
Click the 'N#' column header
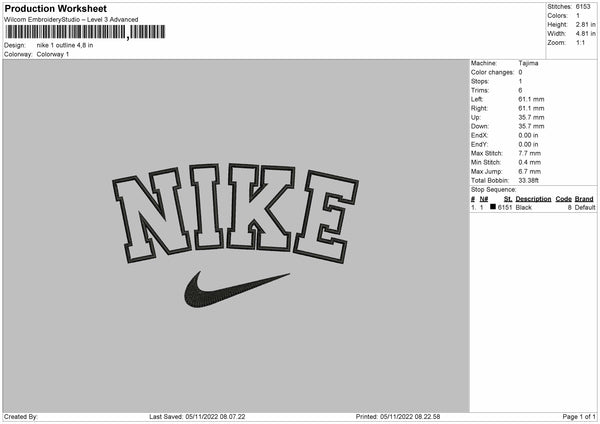tap(484, 199)
